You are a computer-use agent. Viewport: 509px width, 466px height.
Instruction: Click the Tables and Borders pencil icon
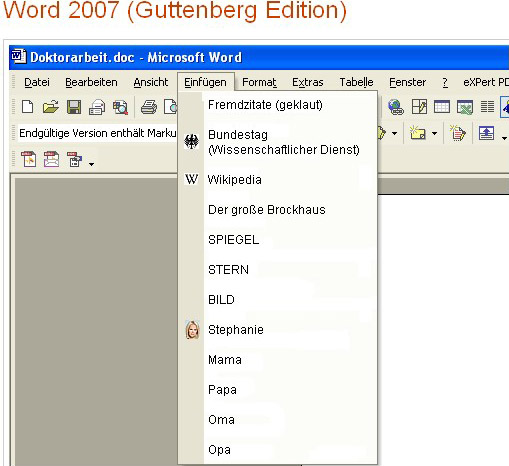pyautogui.click(x=419, y=107)
